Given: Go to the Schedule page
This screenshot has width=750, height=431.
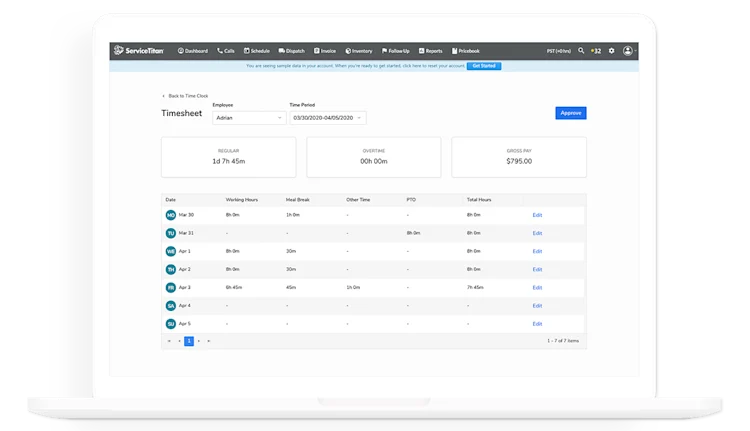Looking at the screenshot, I should (257, 51).
